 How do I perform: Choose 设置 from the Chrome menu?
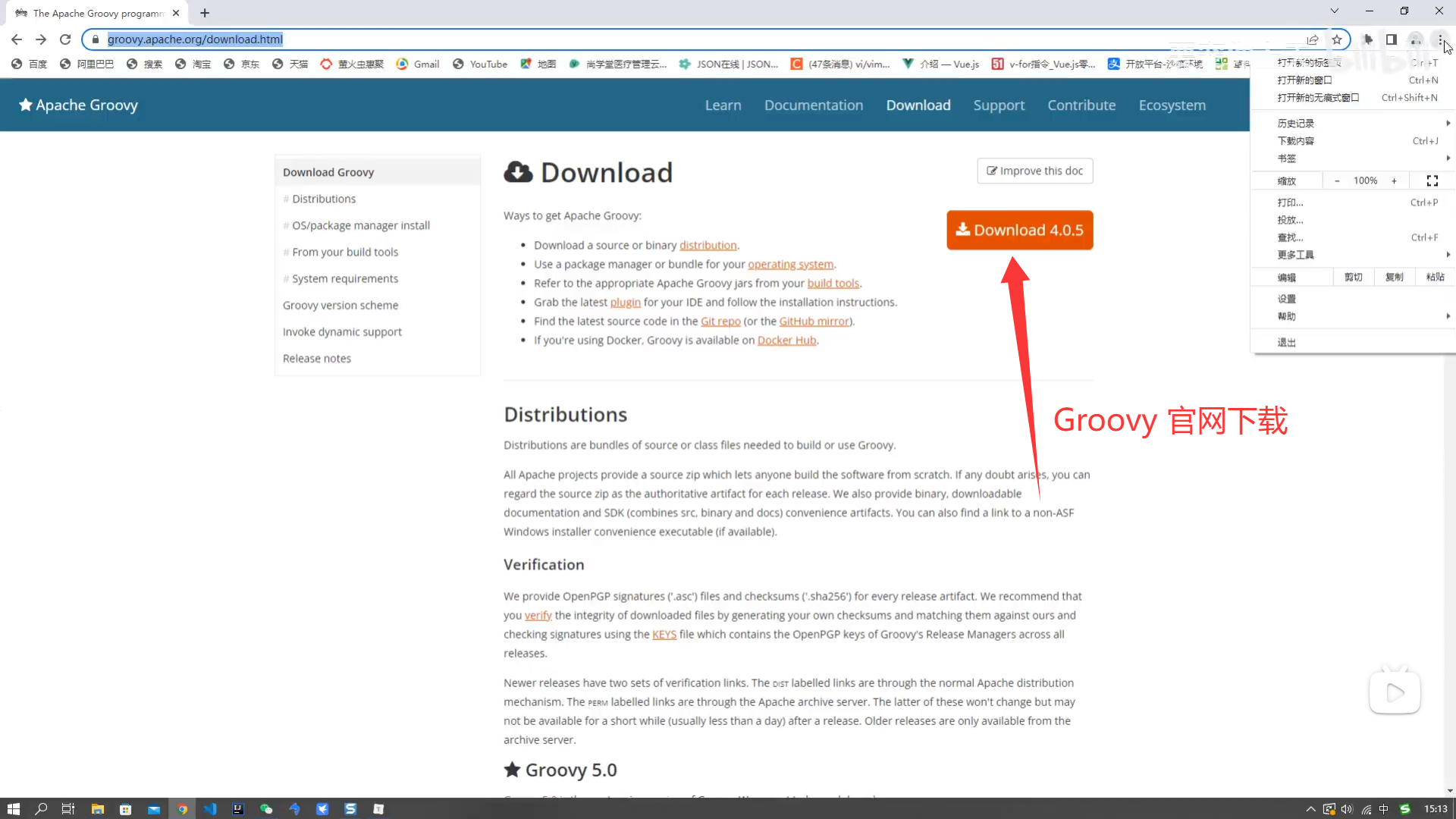pyautogui.click(x=1287, y=299)
